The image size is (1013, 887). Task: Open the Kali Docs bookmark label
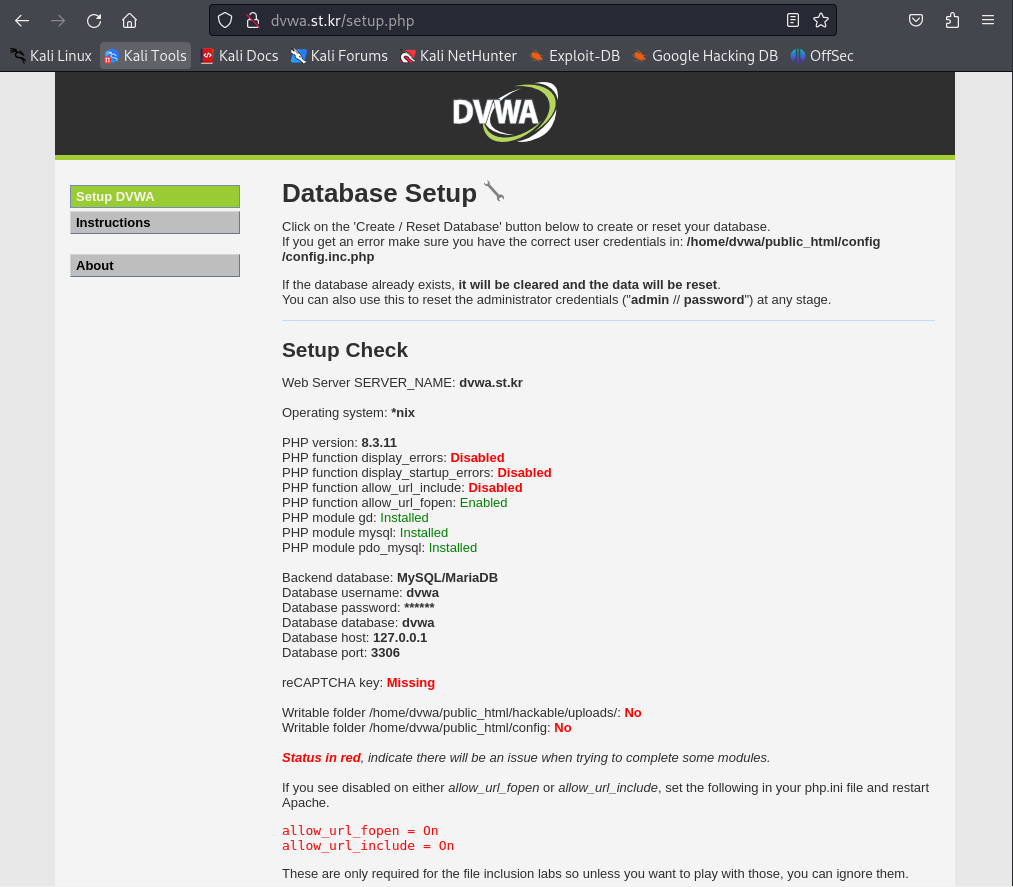click(x=249, y=56)
